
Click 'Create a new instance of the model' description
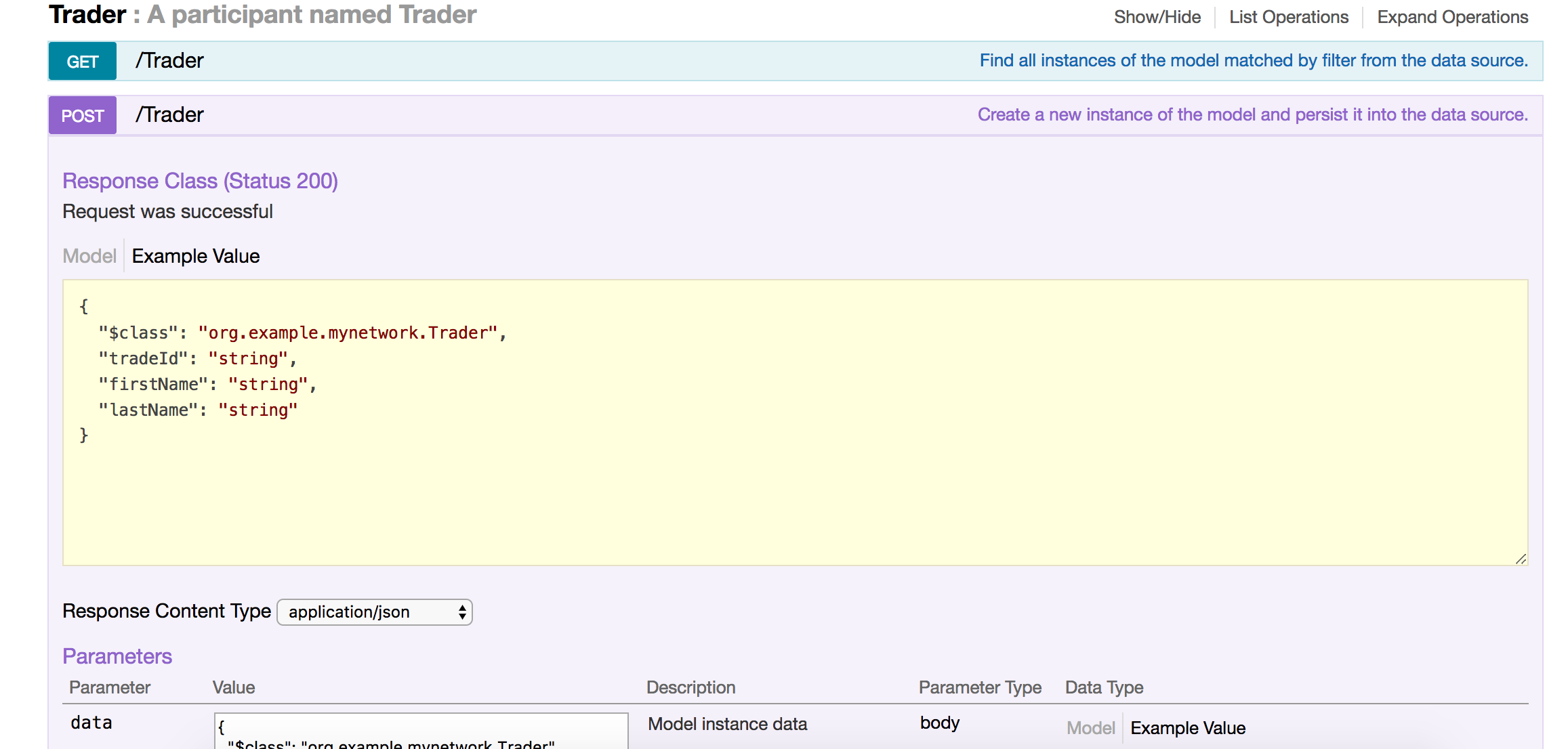pyautogui.click(x=1252, y=114)
